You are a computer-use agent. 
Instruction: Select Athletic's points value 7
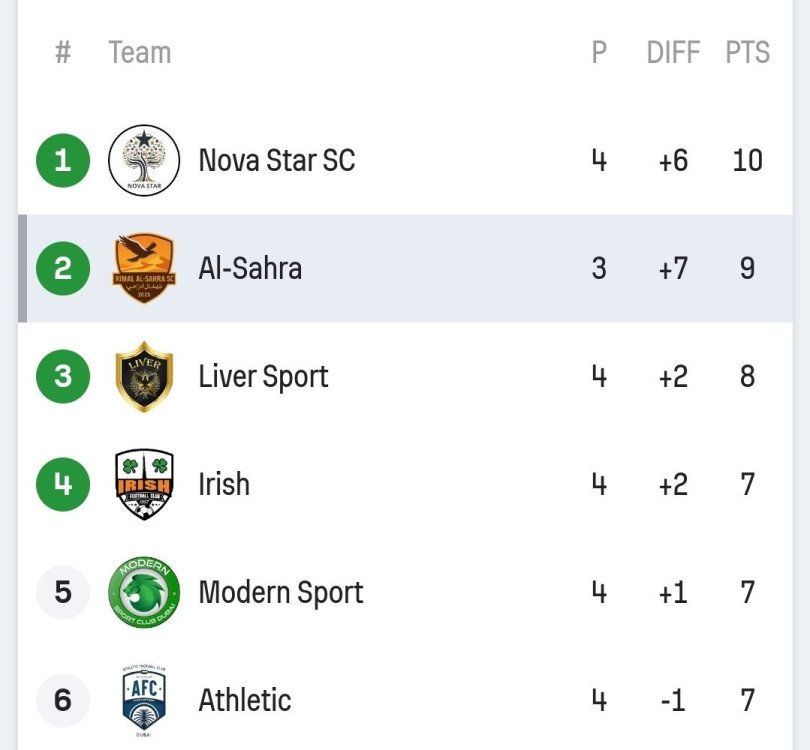(x=747, y=700)
